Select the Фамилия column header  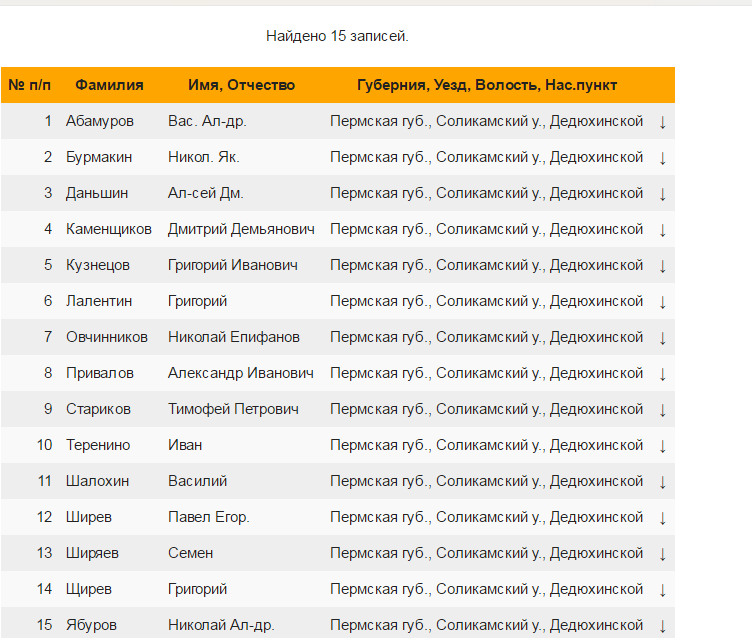(x=109, y=85)
